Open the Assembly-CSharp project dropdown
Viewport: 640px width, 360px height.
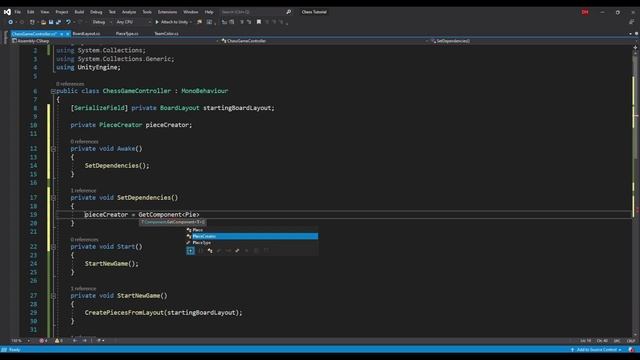(116, 41)
